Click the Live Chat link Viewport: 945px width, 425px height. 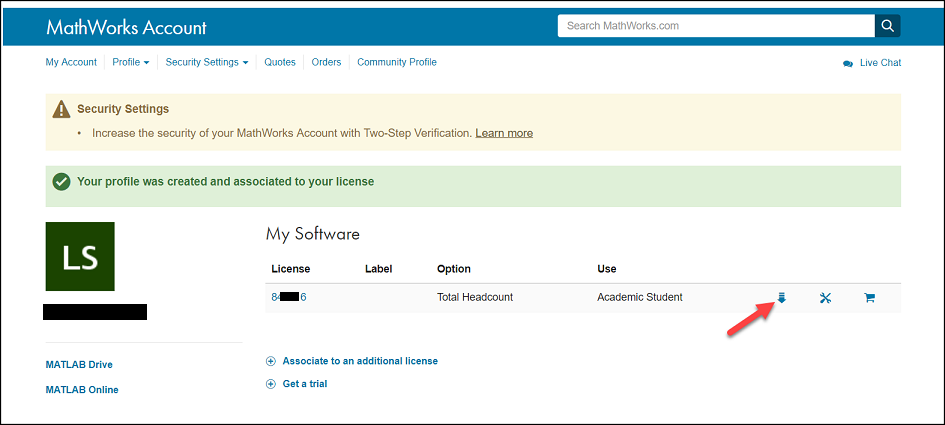coord(881,63)
